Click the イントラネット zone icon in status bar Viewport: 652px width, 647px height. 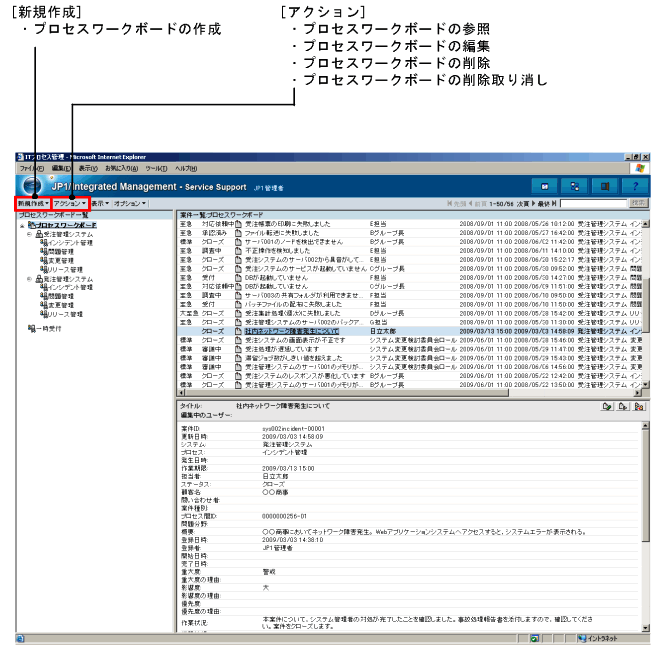pyautogui.click(x=582, y=638)
